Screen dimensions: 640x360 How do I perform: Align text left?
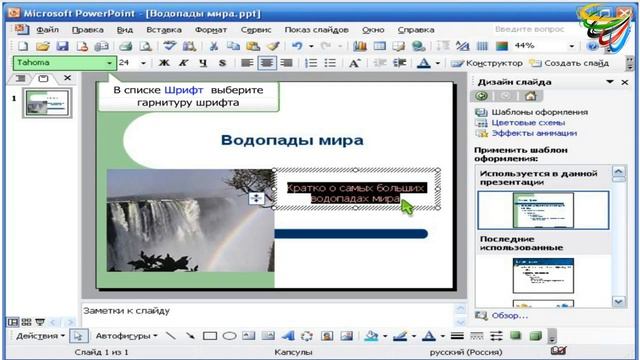coord(247,63)
